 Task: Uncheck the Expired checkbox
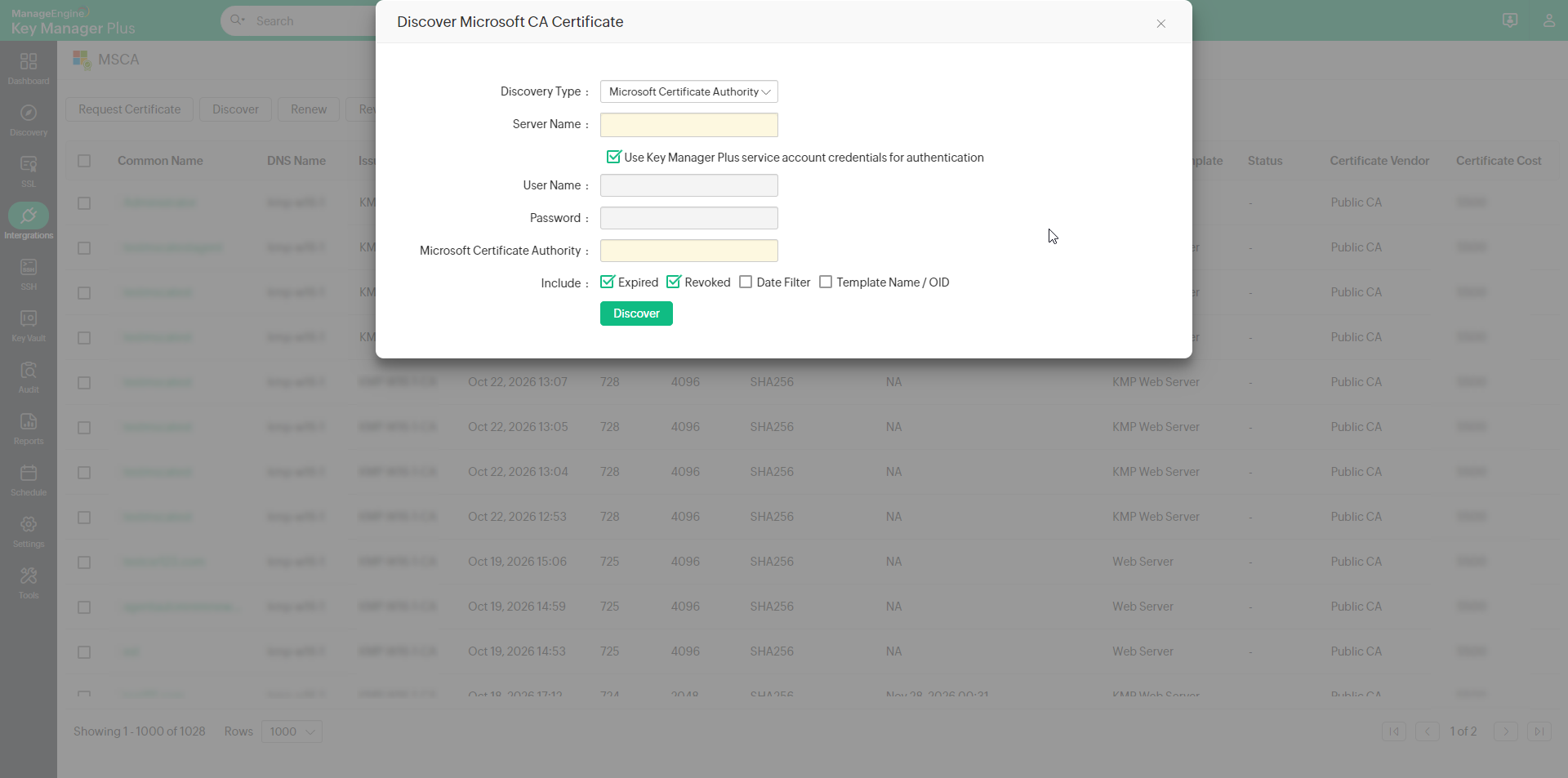(x=608, y=282)
